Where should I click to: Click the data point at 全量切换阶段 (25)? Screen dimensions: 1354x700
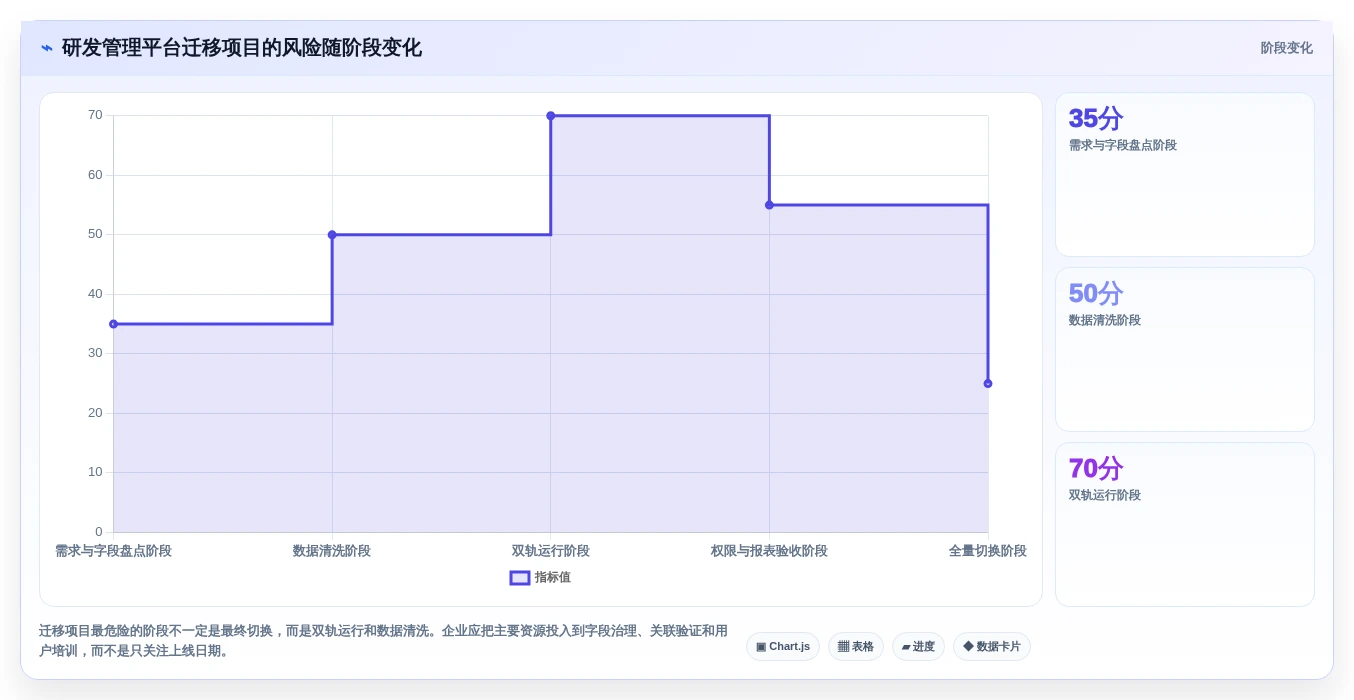(988, 383)
